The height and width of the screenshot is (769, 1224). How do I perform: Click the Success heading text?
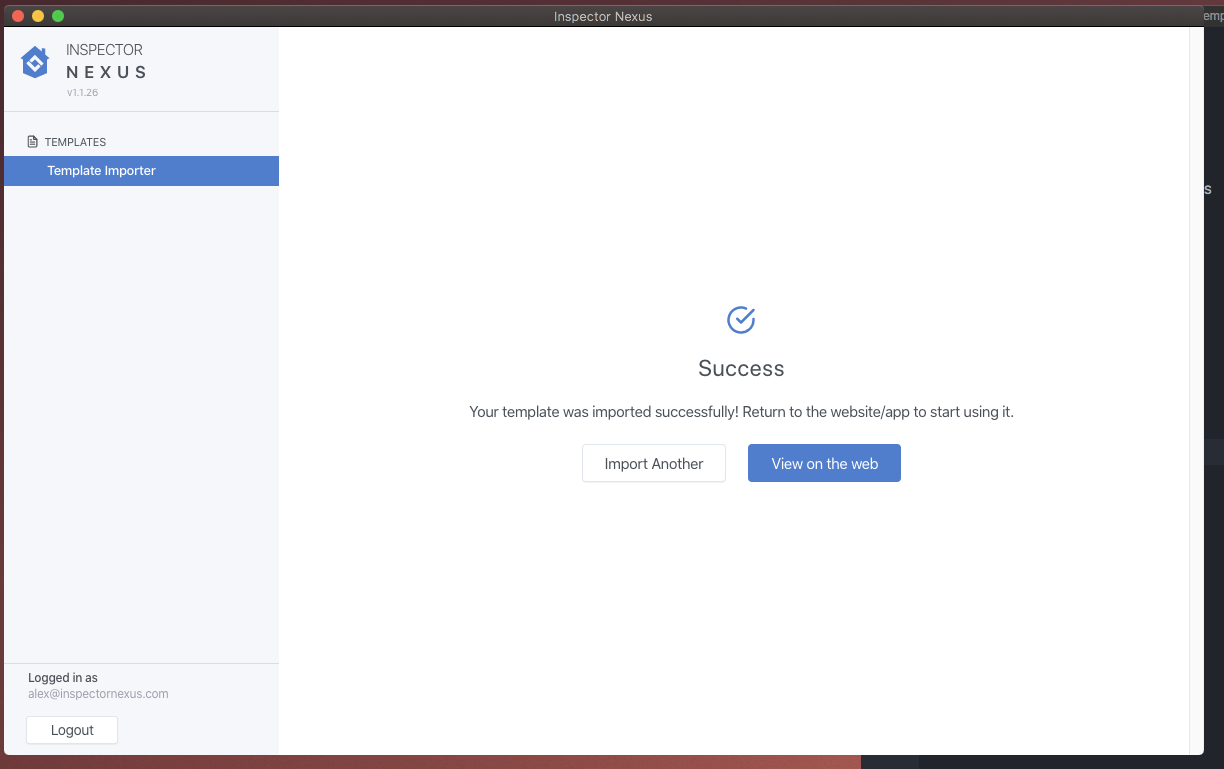(x=741, y=368)
